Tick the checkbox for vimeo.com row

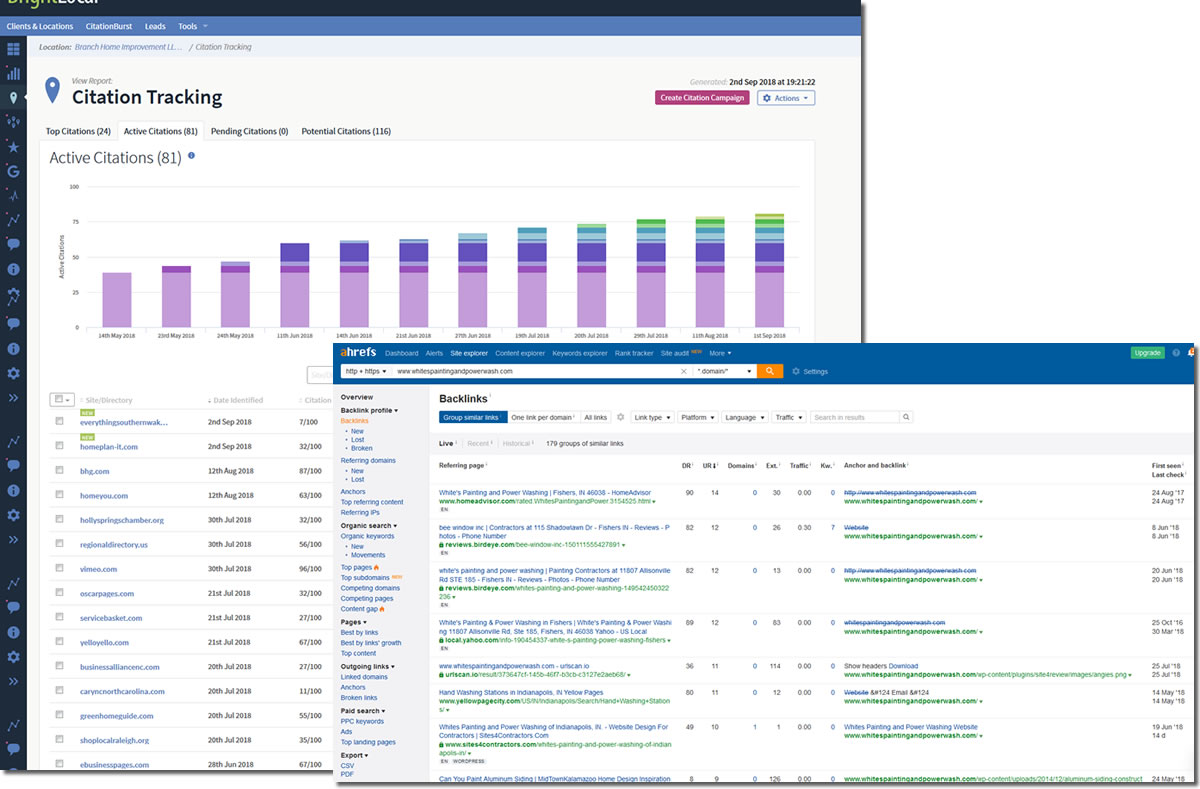[x=60, y=569]
